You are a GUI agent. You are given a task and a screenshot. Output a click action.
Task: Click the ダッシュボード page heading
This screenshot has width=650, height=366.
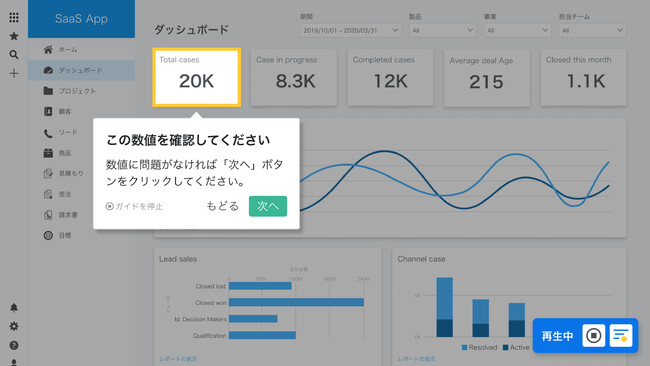(x=191, y=30)
